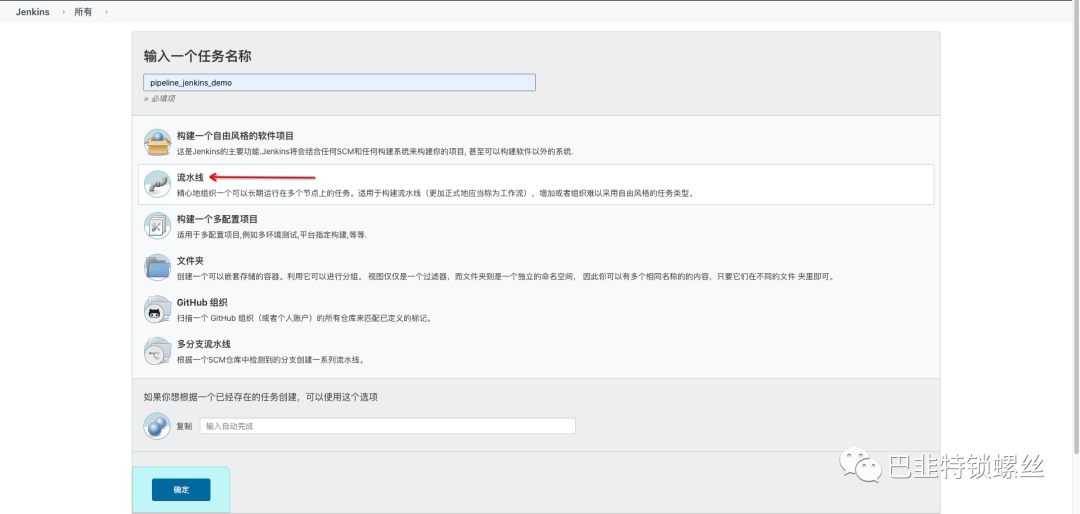Select the 文件夹 item title
This screenshot has height=514, width=1080.
click(190, 260)
